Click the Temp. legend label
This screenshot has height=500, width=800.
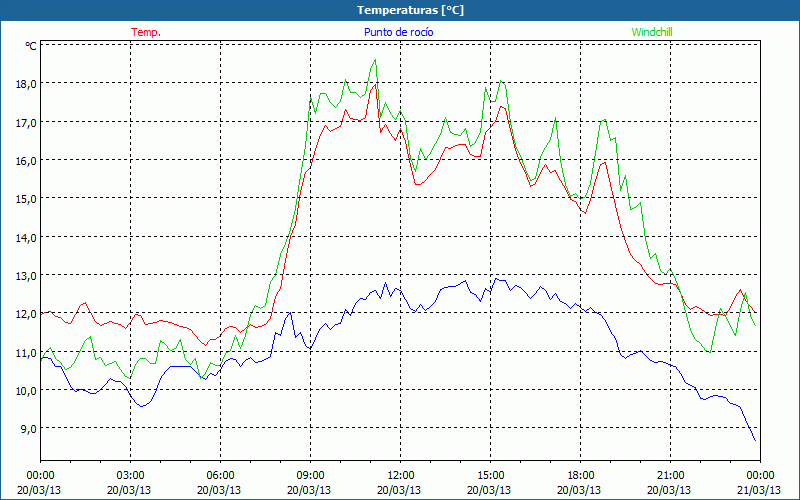click(146, 32)
